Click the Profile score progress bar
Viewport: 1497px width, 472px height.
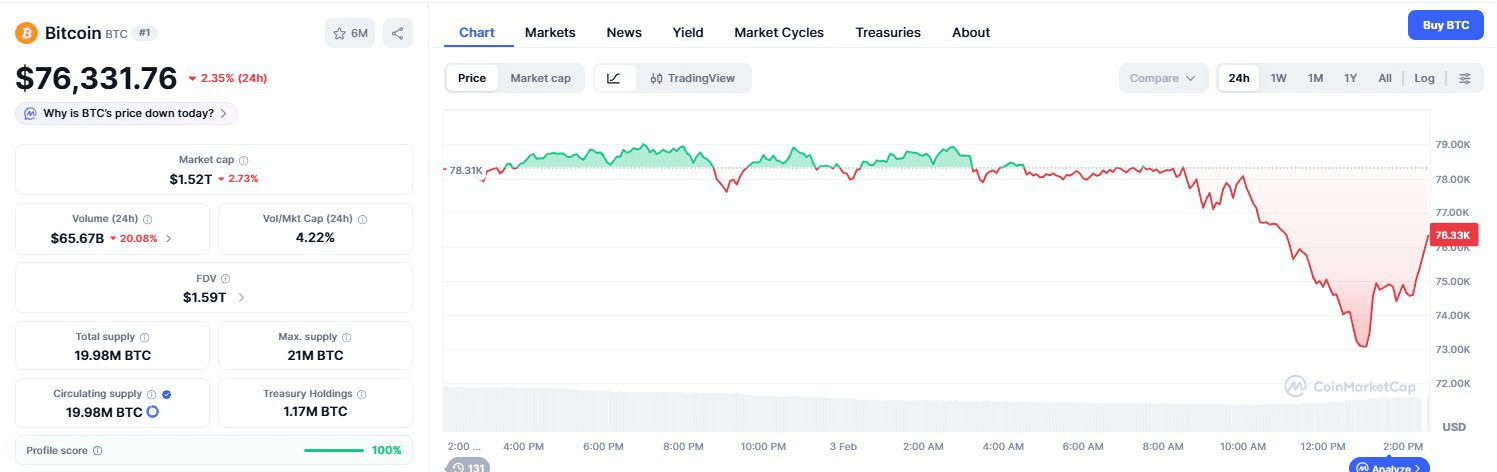coord(334,450)
